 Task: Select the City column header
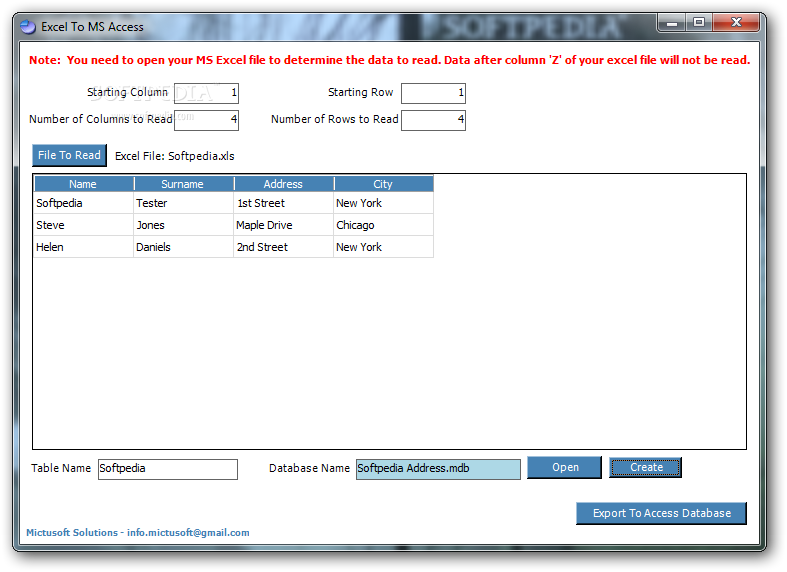pyautogui.click(x=383, y=184)
